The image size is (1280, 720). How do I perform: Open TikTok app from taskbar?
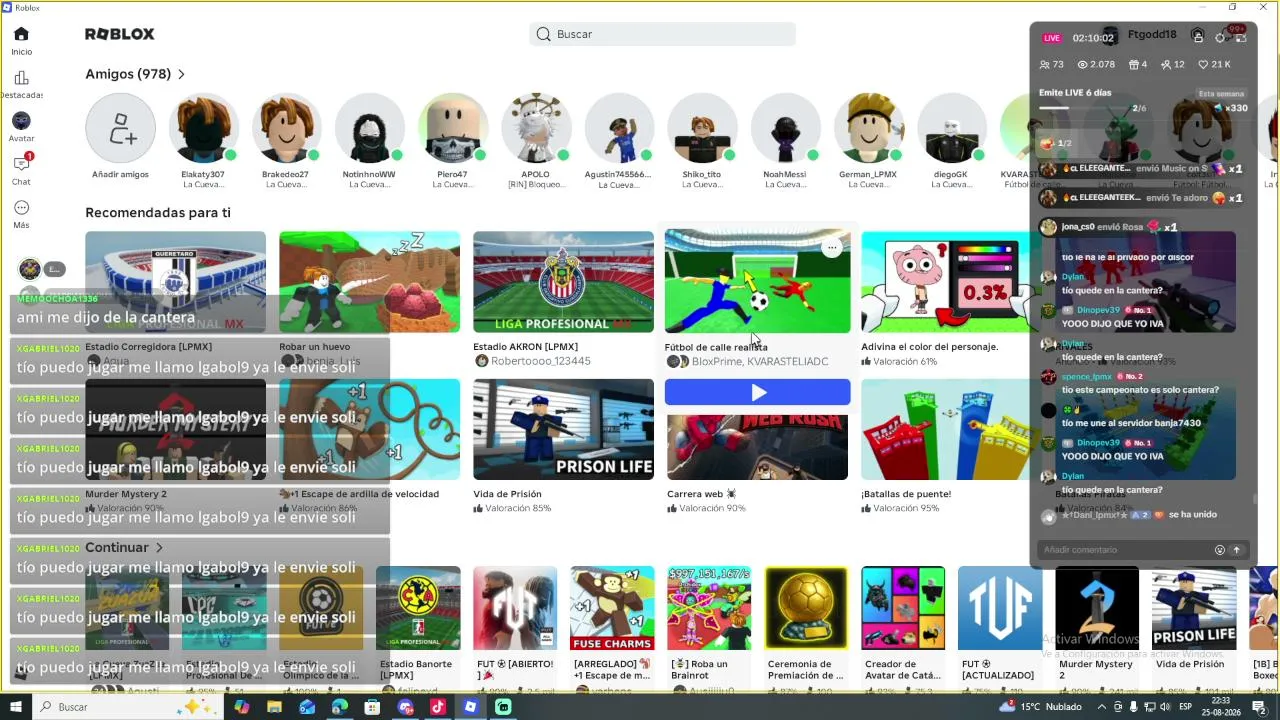[x=438, y=707]
